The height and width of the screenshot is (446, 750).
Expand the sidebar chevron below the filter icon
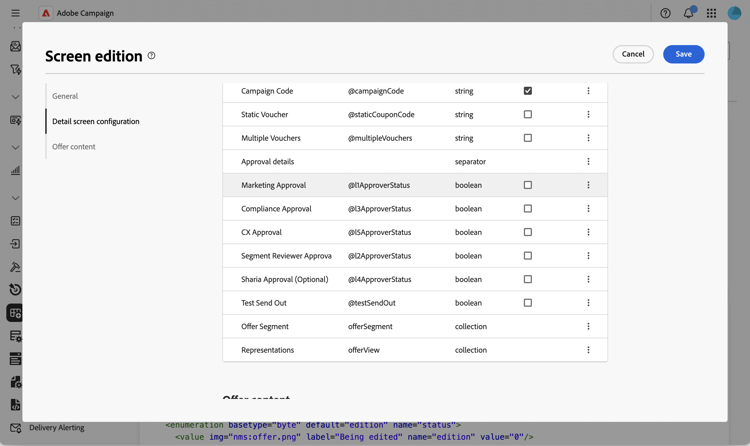click(x=15, y=97)
